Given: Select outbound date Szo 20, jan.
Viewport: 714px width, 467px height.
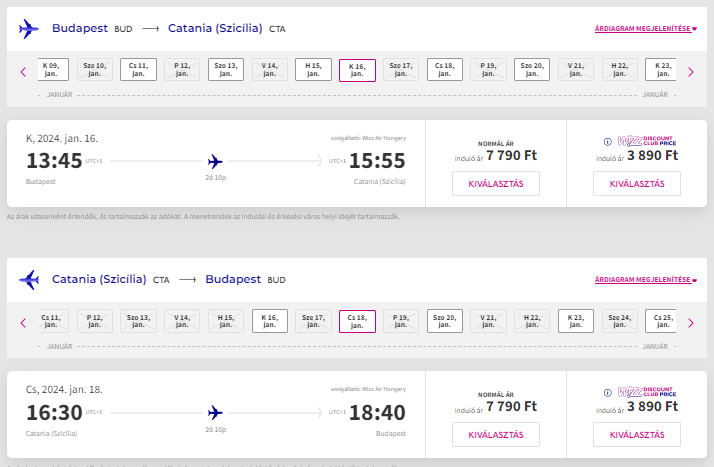Looking at the screenshot, I should tap(532, 69).
